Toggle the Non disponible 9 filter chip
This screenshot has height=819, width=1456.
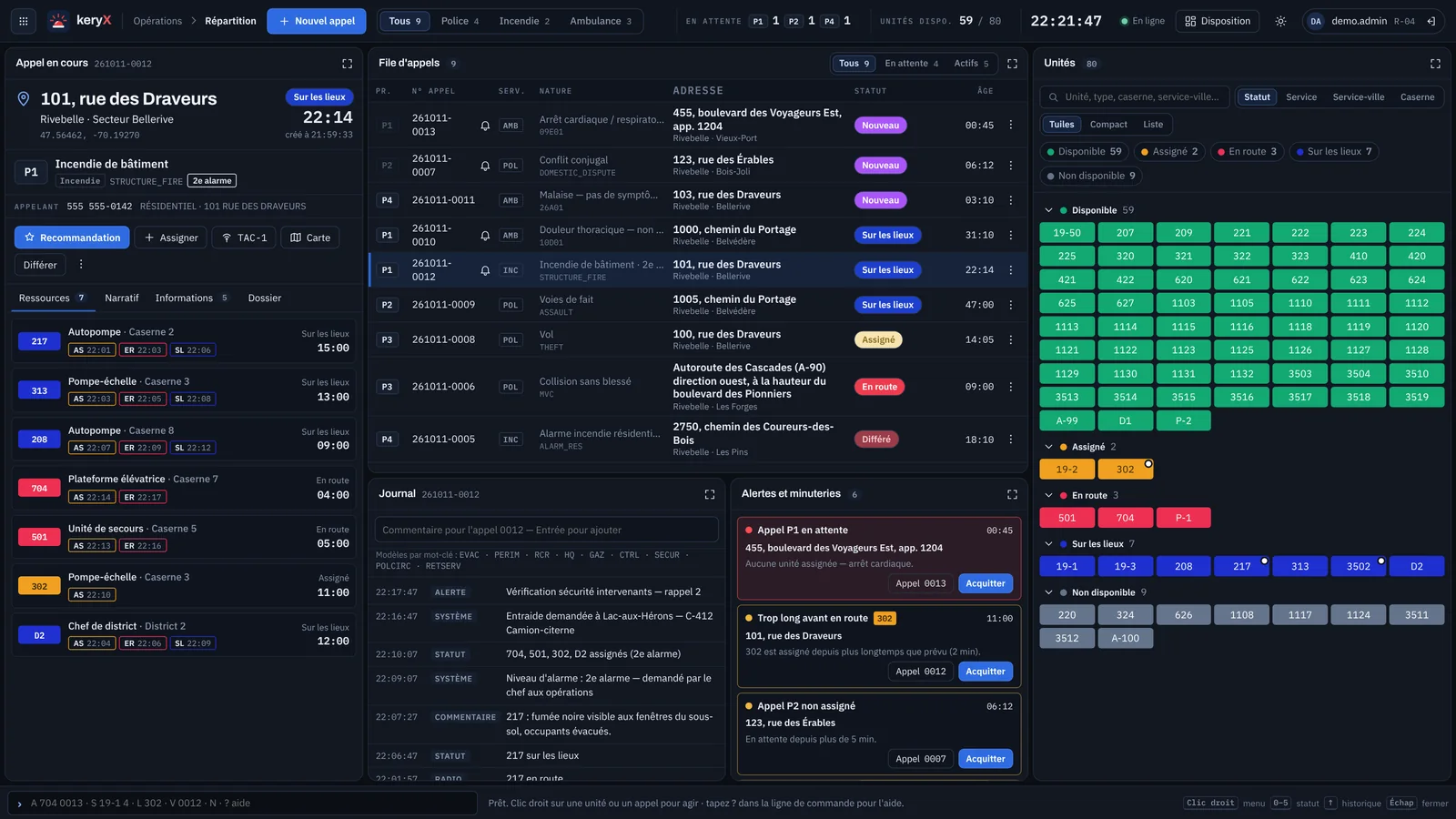(x=1091, y=176)
